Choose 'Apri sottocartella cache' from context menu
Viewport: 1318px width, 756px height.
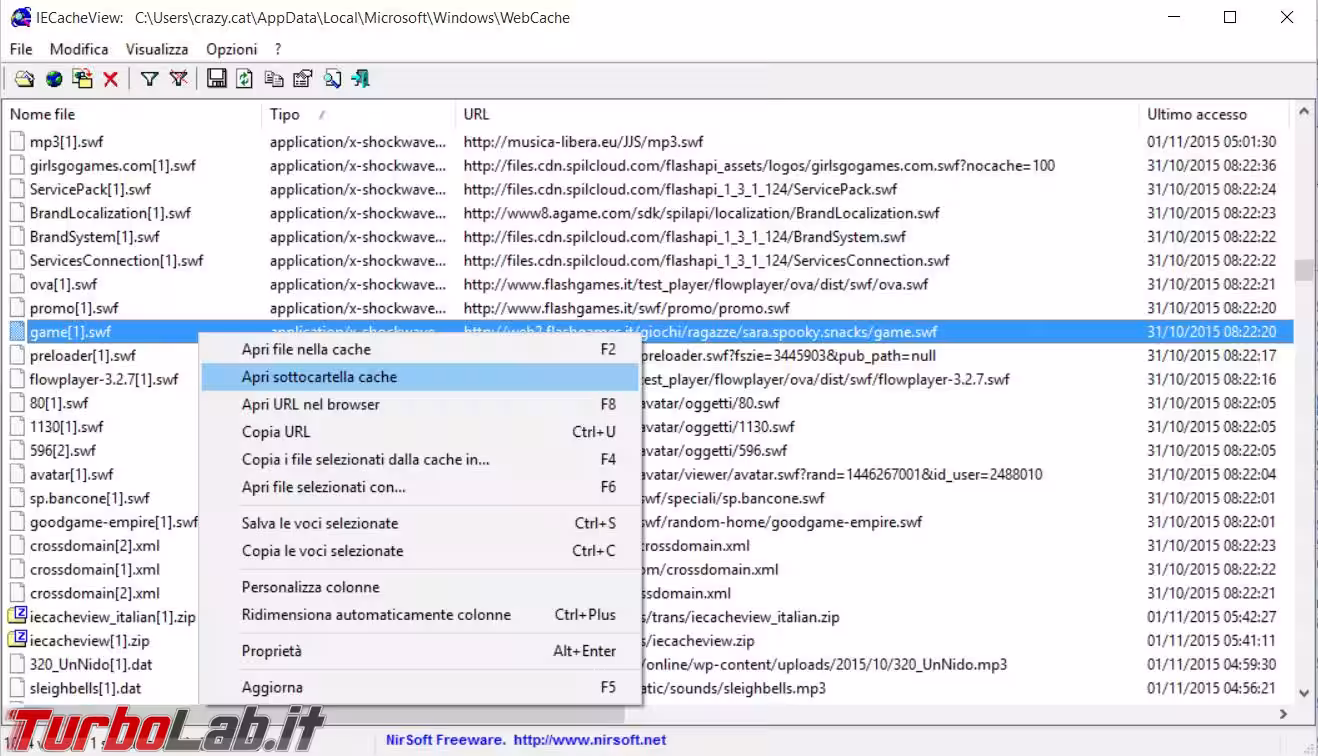pos(319,377)
